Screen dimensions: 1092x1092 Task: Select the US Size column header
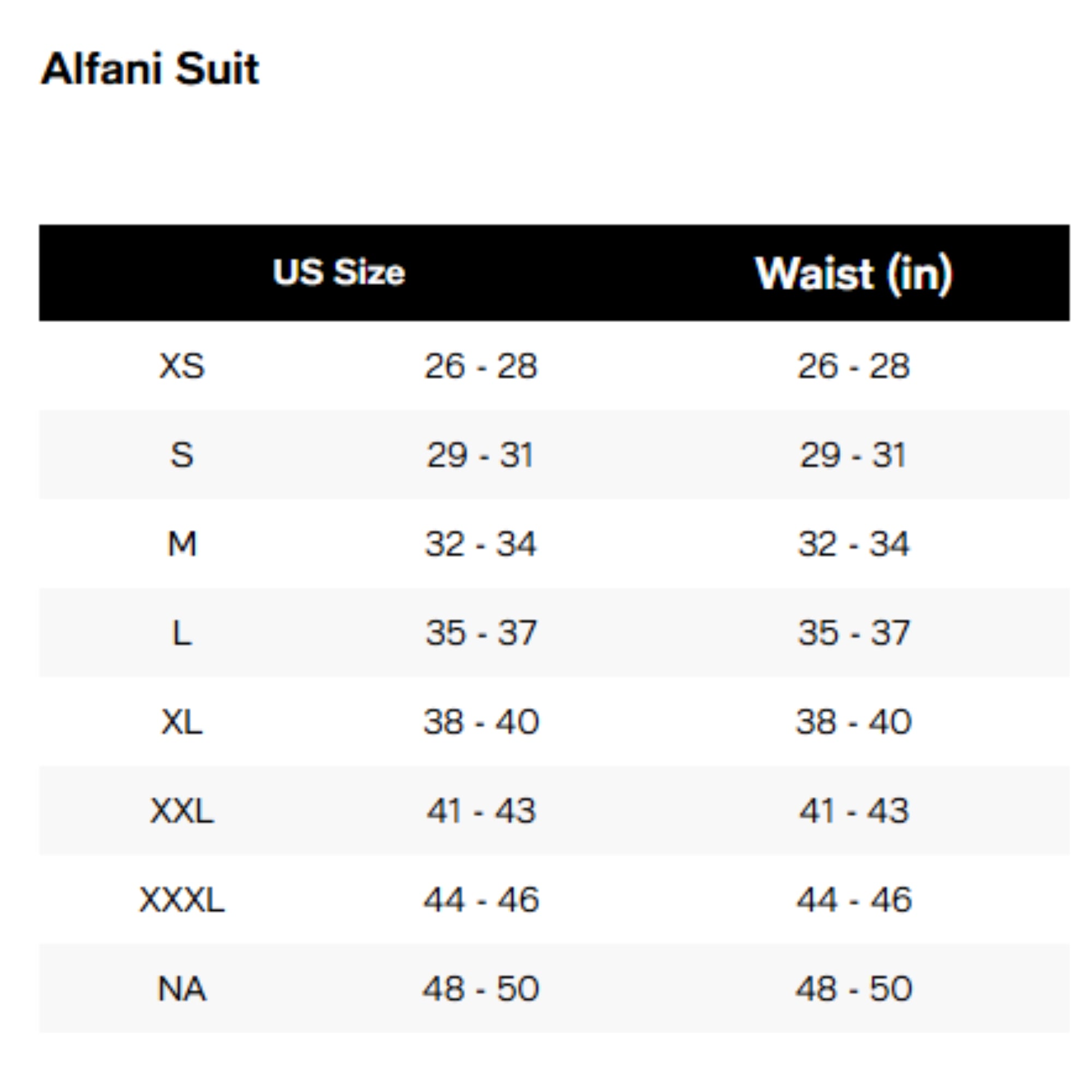click(339, 272)
